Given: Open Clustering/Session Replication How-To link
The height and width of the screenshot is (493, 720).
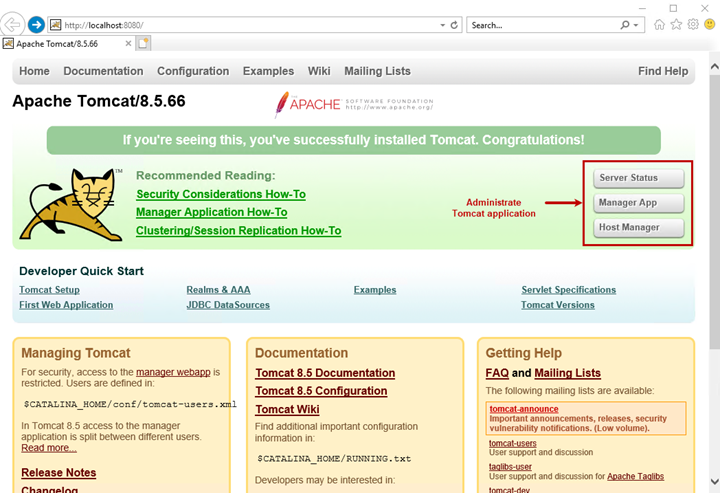Looking at the screenshot, I should click(x=239, y=230).
